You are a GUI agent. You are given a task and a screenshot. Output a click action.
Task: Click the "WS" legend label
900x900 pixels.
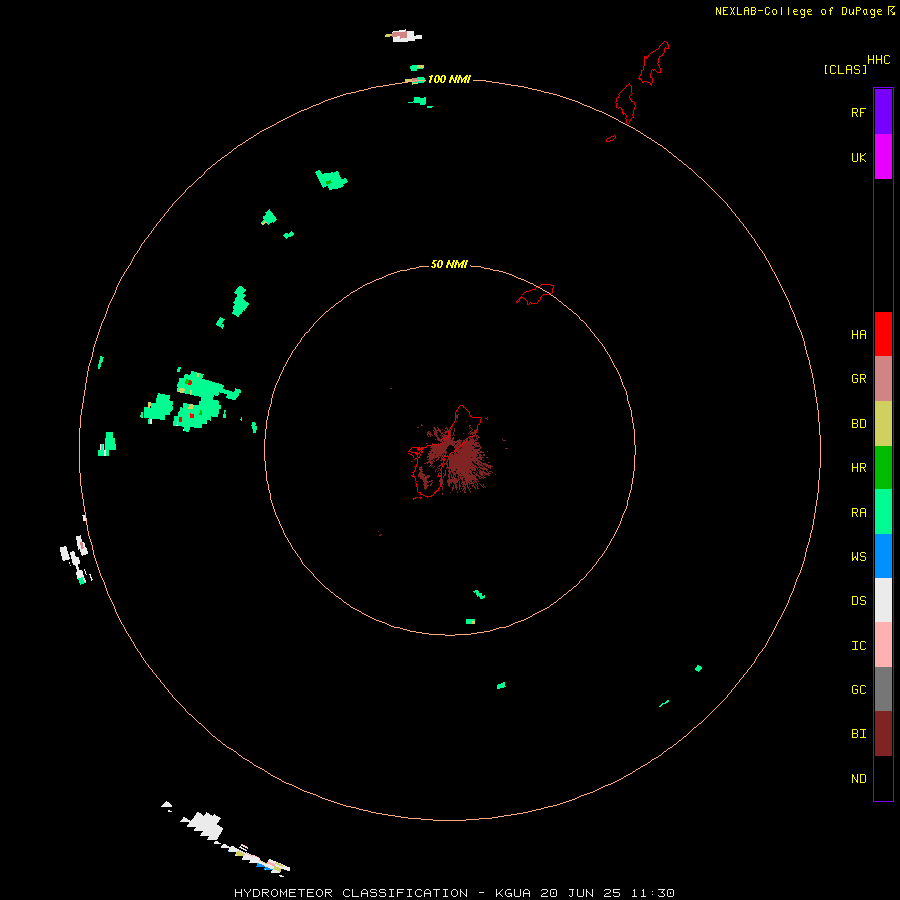858,556
